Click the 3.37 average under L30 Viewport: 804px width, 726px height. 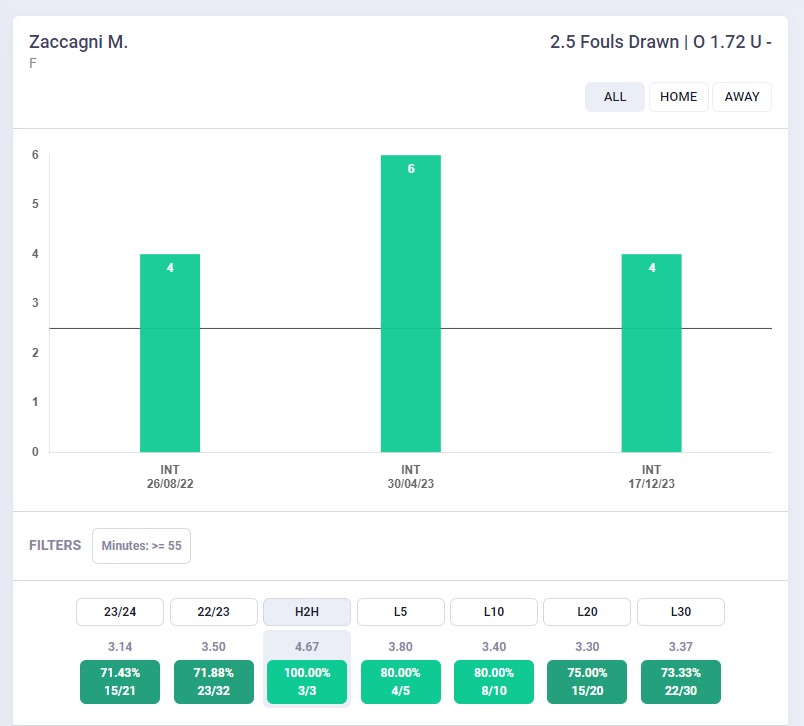pos(681,647)
